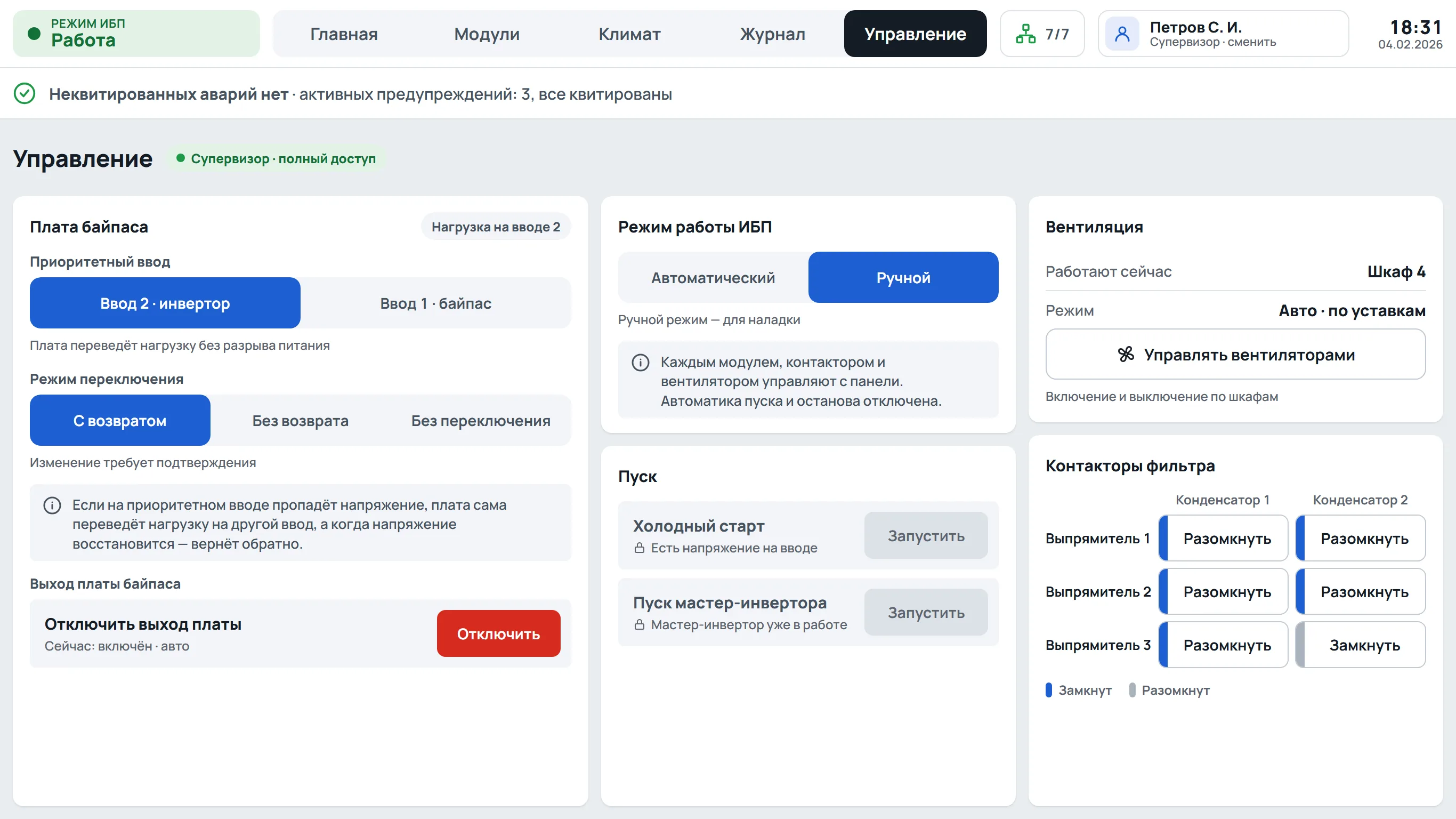The image size is (1456, 819).
Task: Click the green dot in РЕЖИМ ИБП indicator
Action: pyautogui.click(x=34, y=34)
